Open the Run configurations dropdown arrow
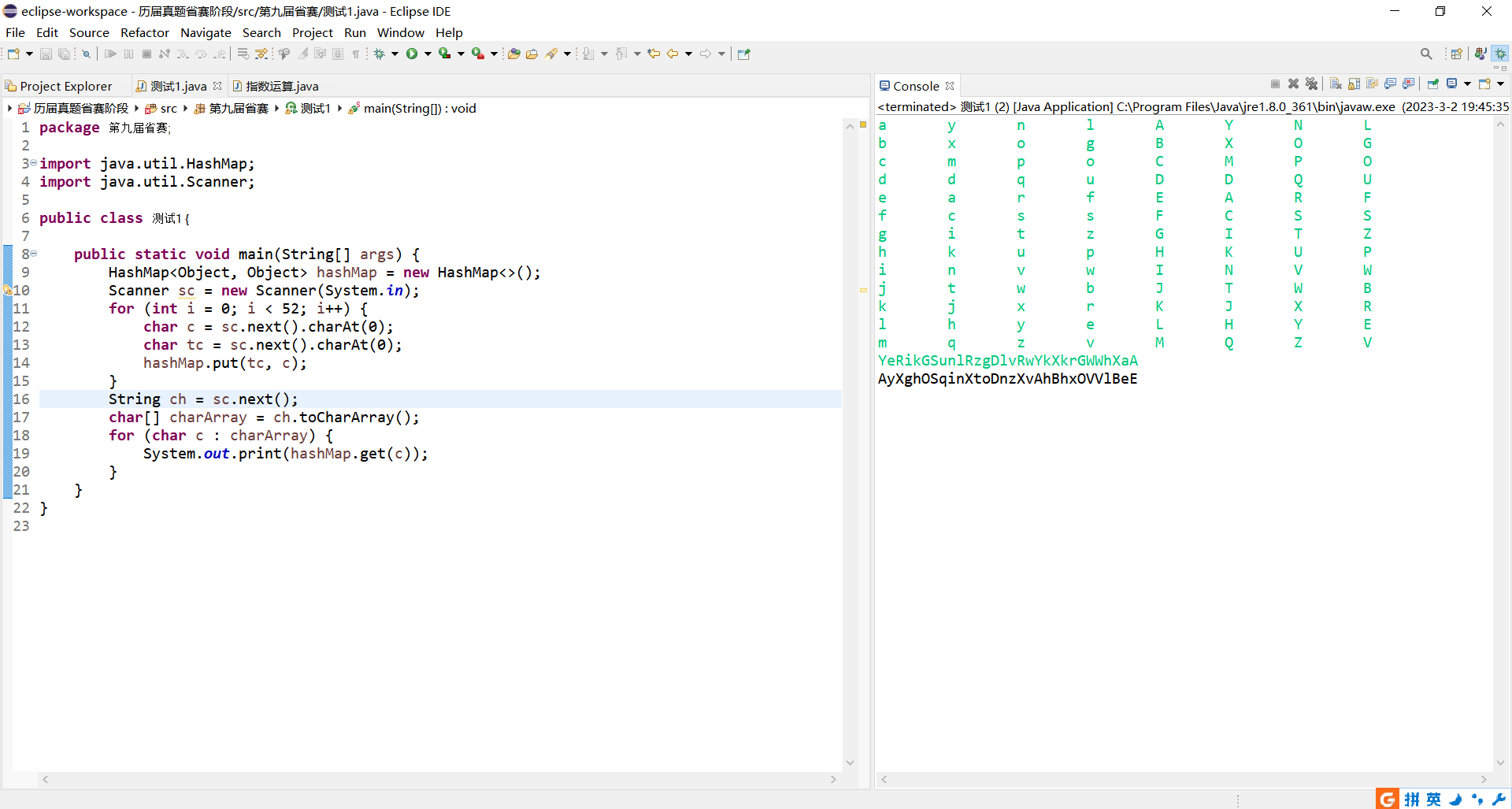 point(428,54)
